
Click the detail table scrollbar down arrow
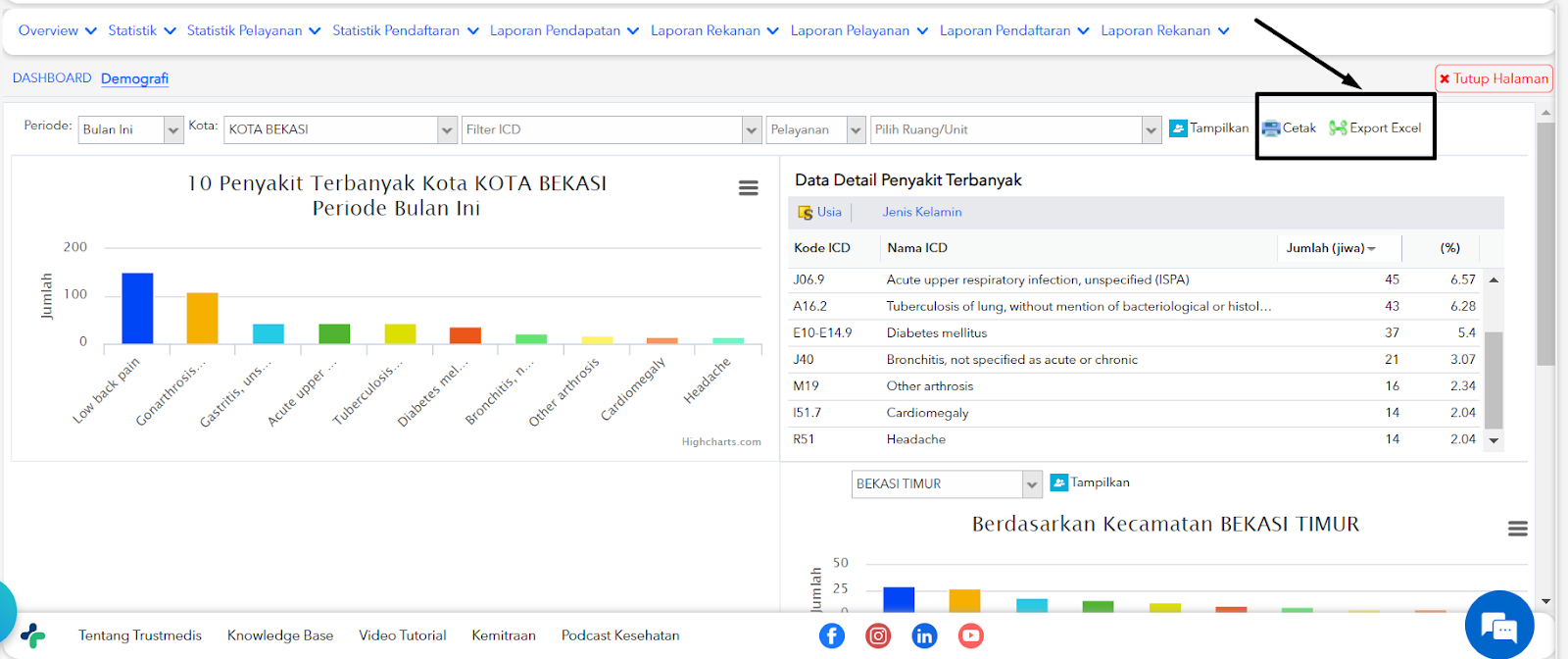[x=1494, y=441]
